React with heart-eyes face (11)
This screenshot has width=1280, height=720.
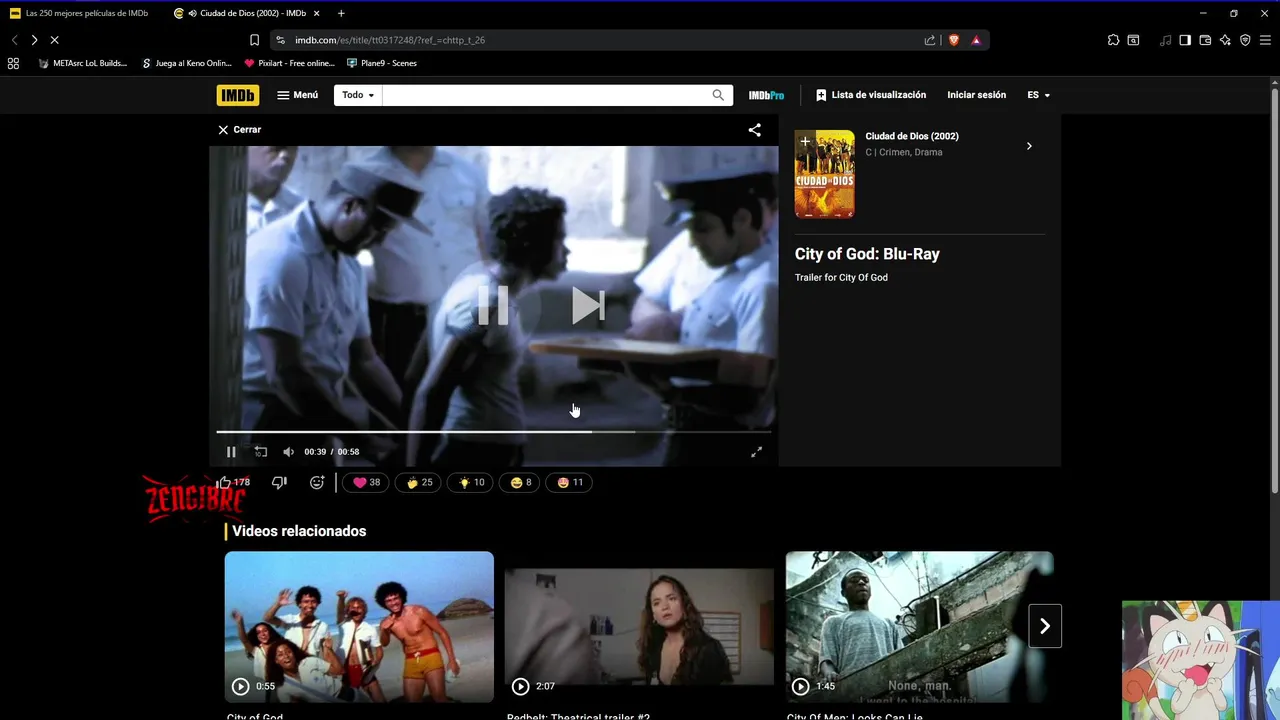click(x=570, y=482)
